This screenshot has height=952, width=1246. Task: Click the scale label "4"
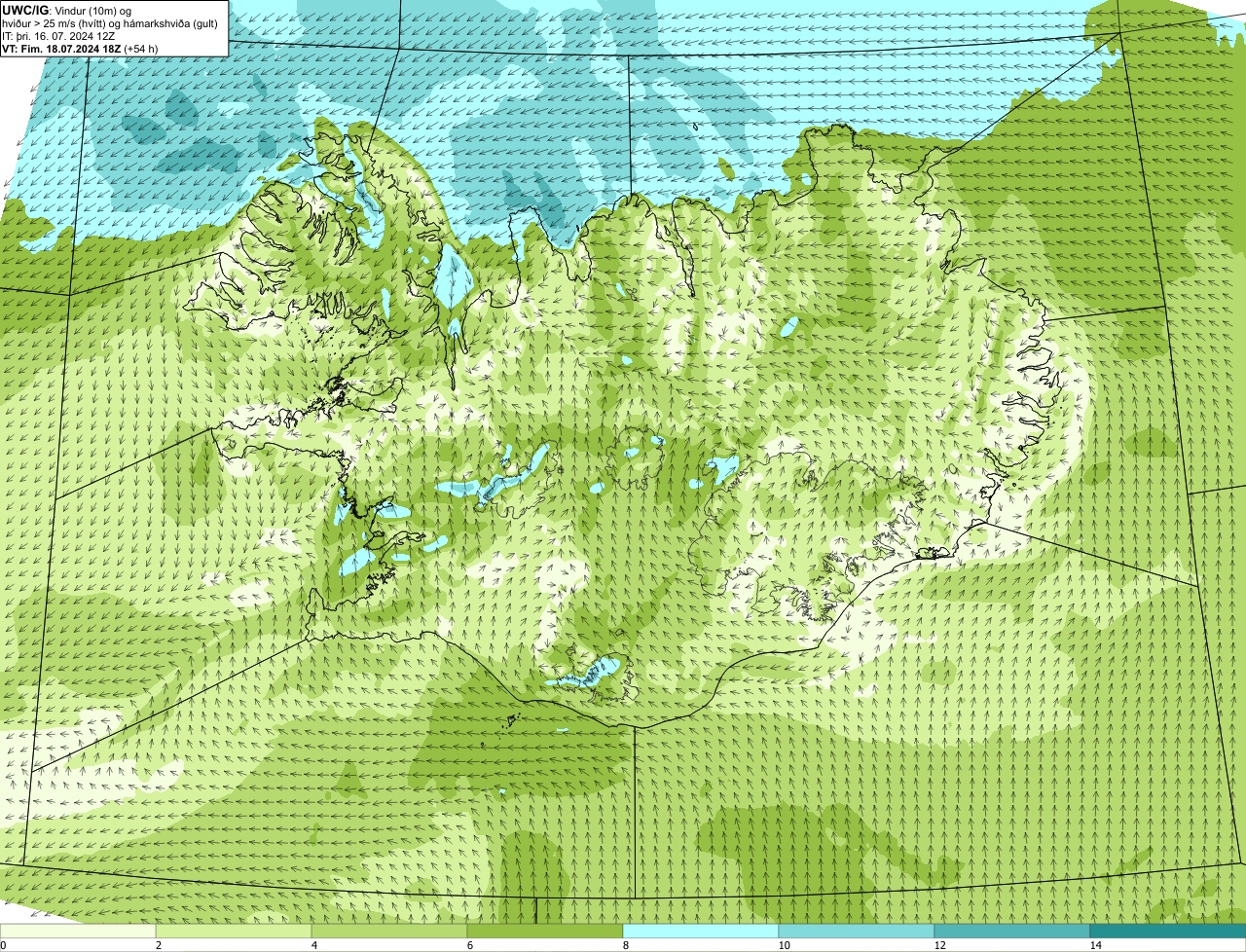point(313,945)
